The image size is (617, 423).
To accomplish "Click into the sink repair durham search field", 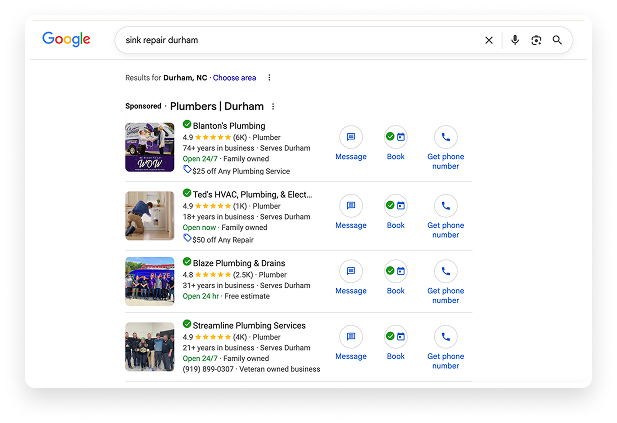I will click(300, 40).
